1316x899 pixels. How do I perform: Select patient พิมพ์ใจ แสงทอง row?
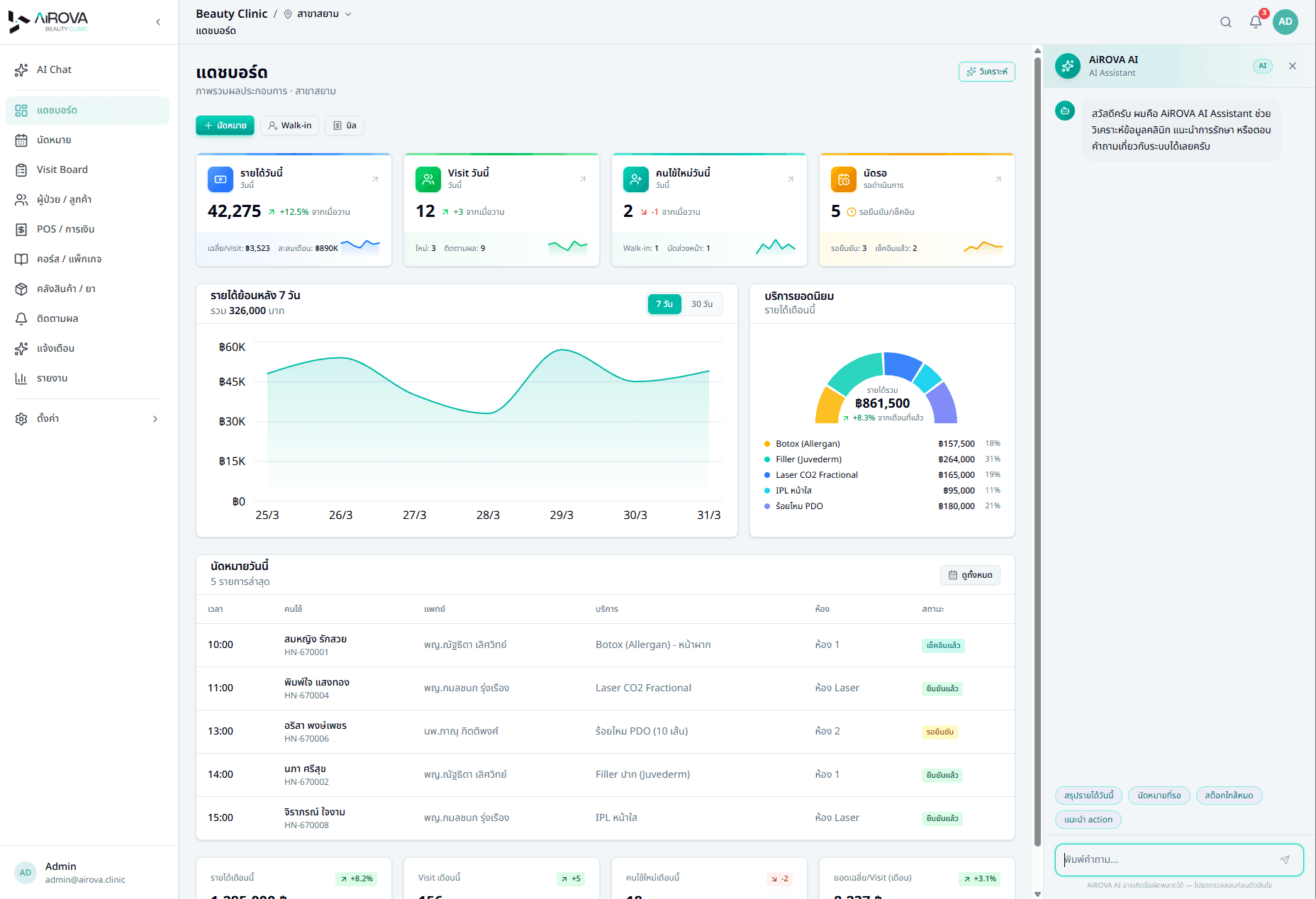(605, 688)
